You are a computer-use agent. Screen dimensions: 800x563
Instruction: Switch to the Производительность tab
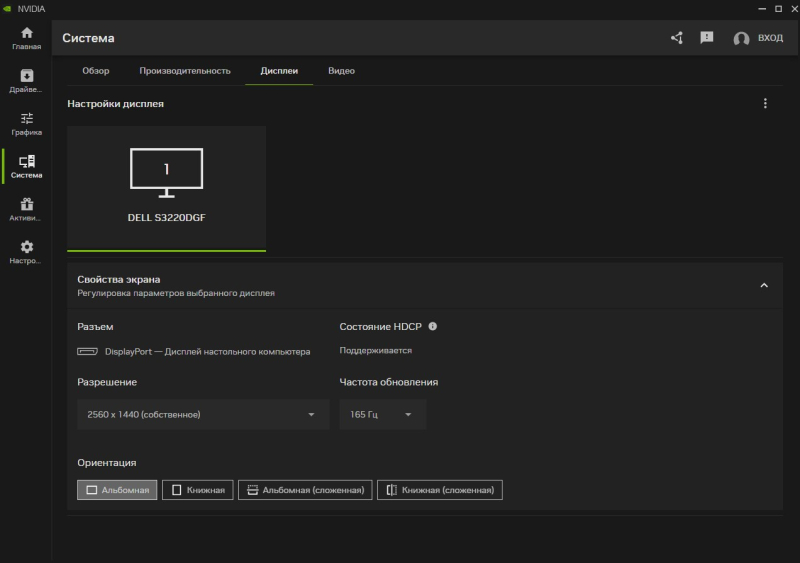(x=185, y=71)
